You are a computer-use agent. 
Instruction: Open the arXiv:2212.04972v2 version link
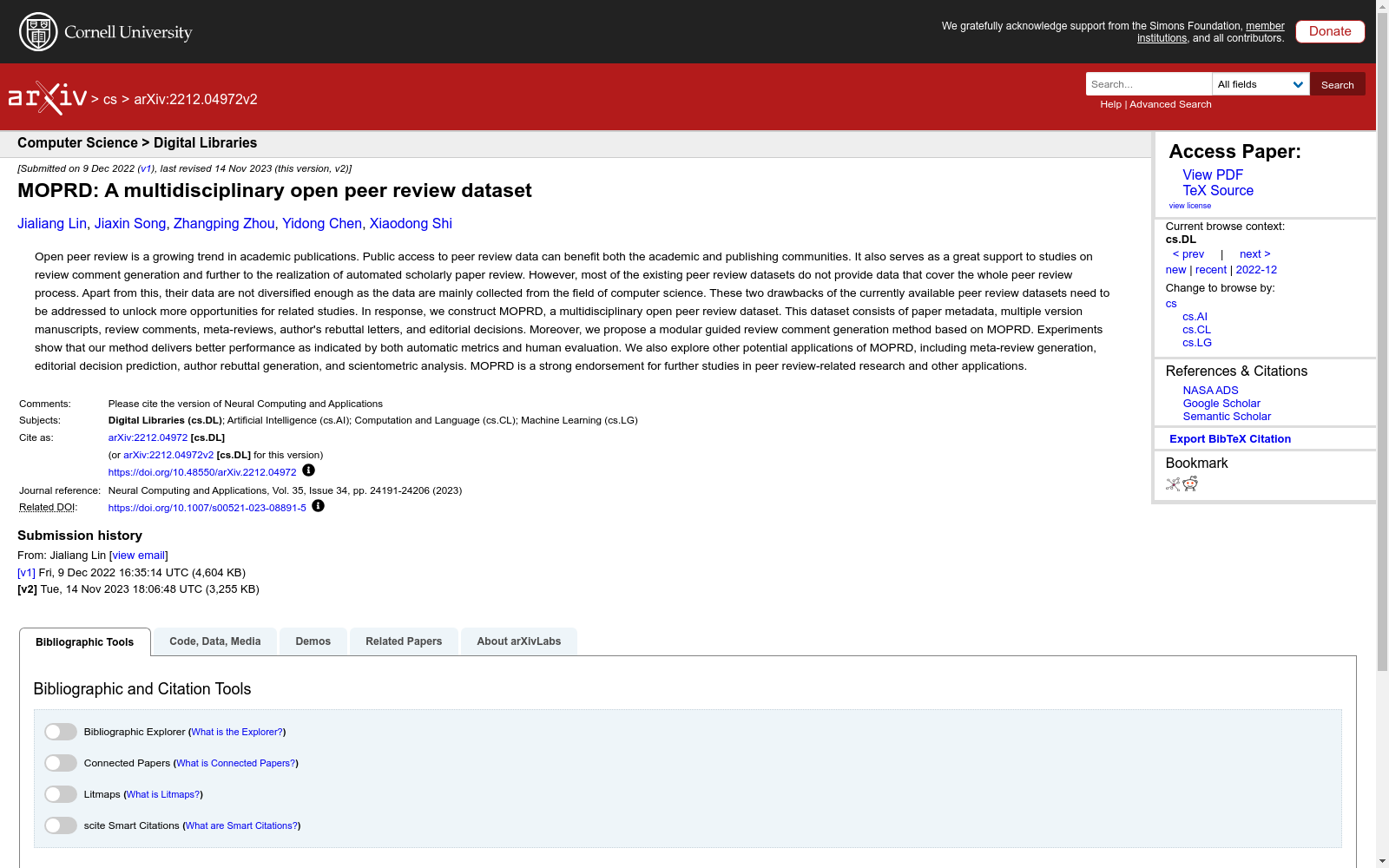168,455
